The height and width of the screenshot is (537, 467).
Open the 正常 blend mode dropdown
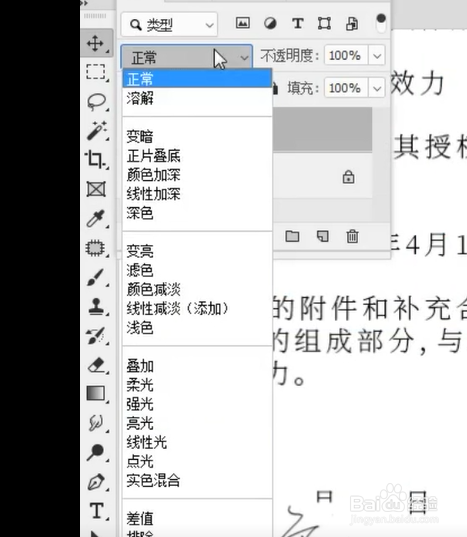click(187, 57)
